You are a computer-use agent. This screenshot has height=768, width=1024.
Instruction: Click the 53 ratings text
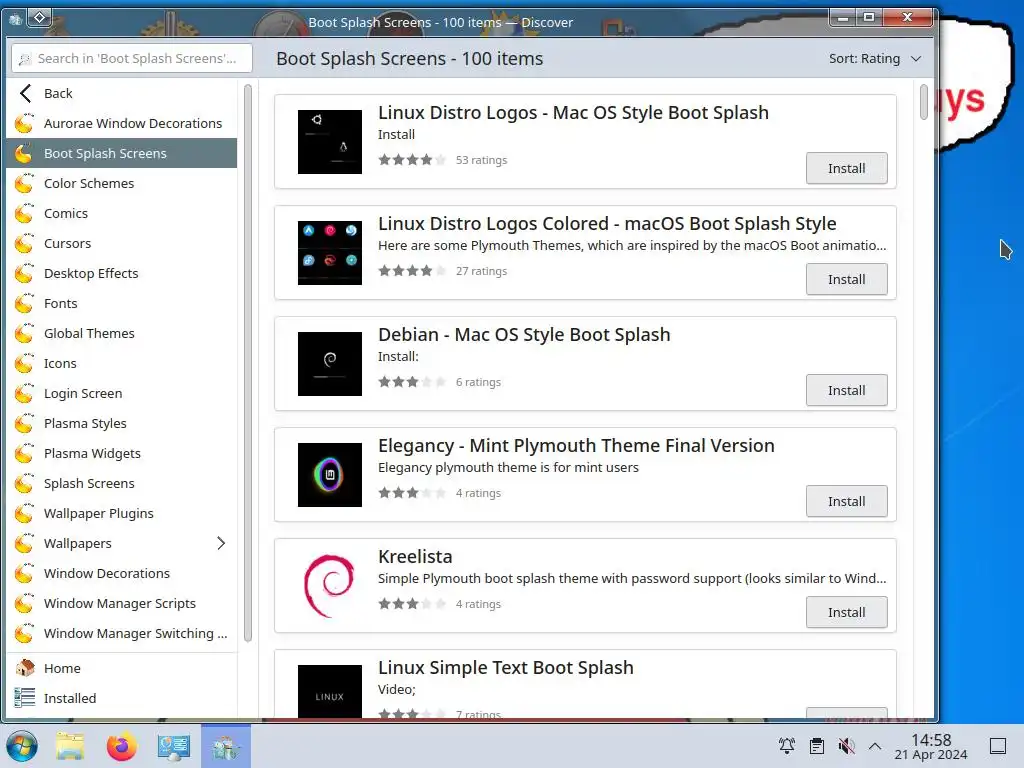click(x=481, y=160)
